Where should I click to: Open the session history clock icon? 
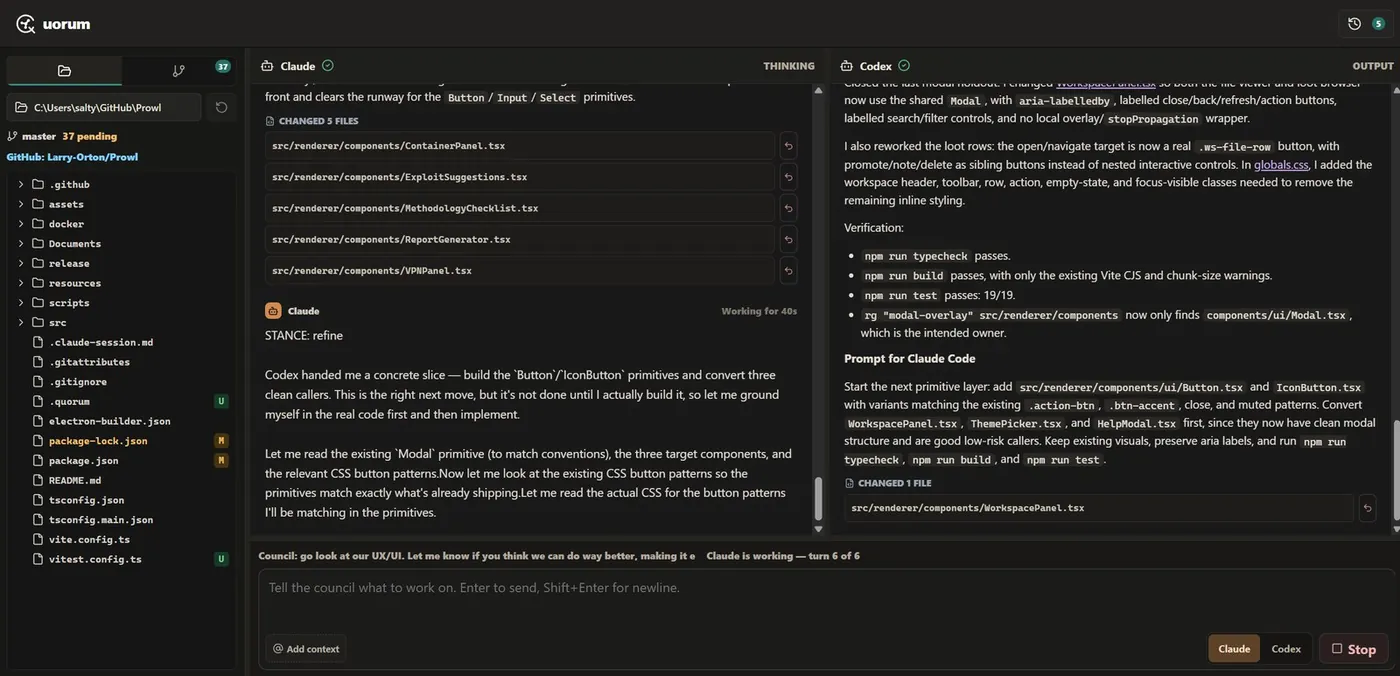click(1354, 24)
